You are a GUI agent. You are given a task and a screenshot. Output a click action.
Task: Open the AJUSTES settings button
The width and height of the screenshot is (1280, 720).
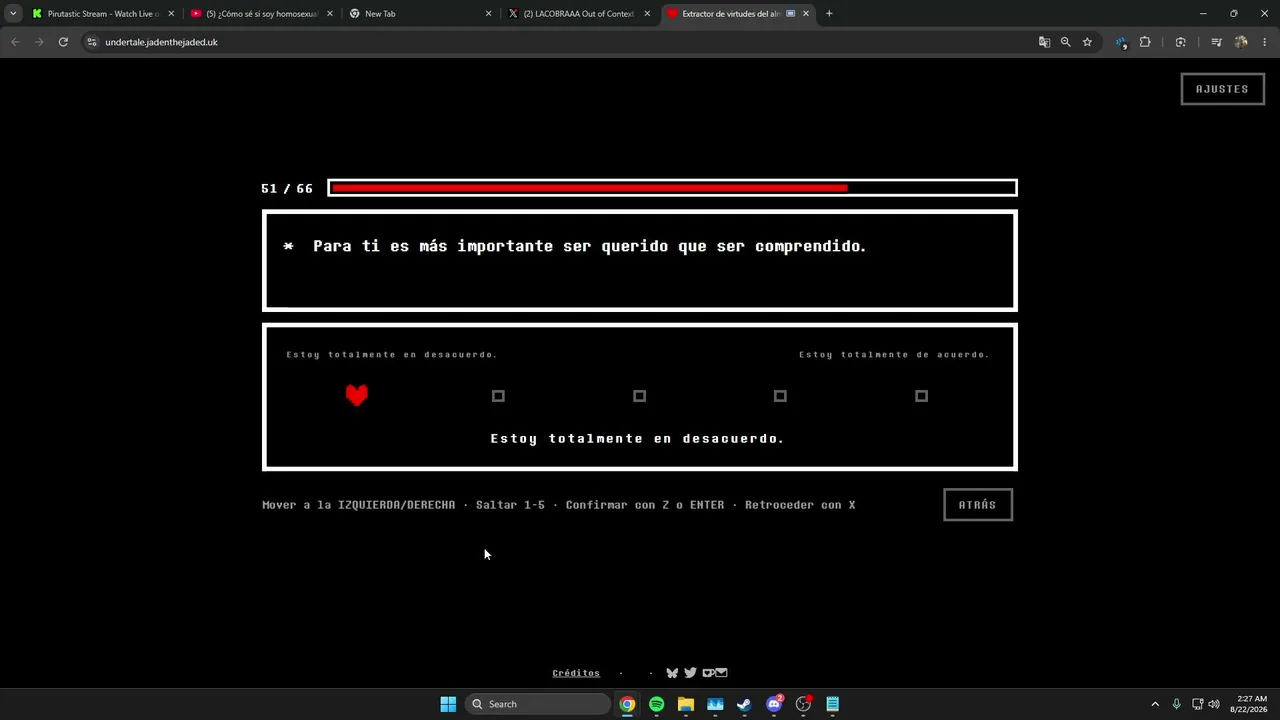point(1222,89)
